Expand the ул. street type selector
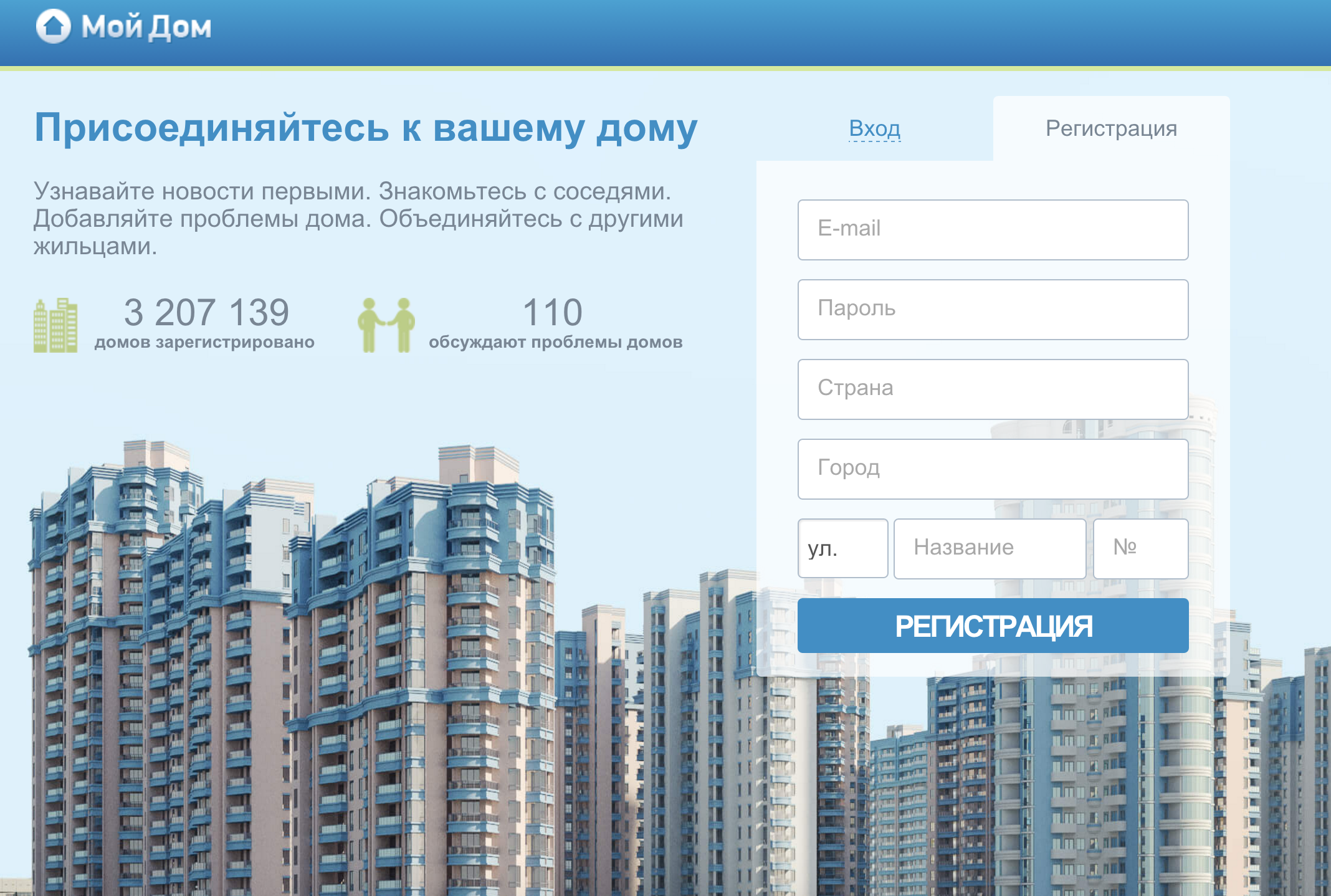 tap(842, 548)
